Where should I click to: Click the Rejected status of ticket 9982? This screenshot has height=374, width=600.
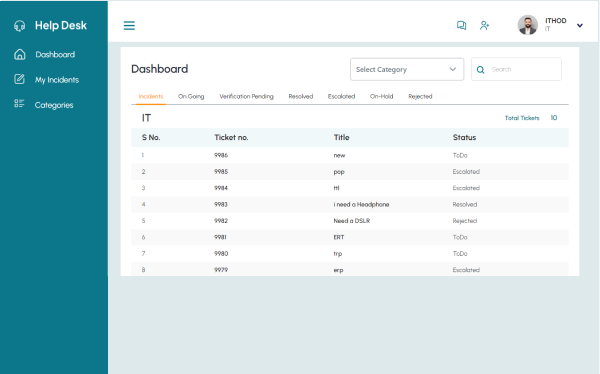465,221
